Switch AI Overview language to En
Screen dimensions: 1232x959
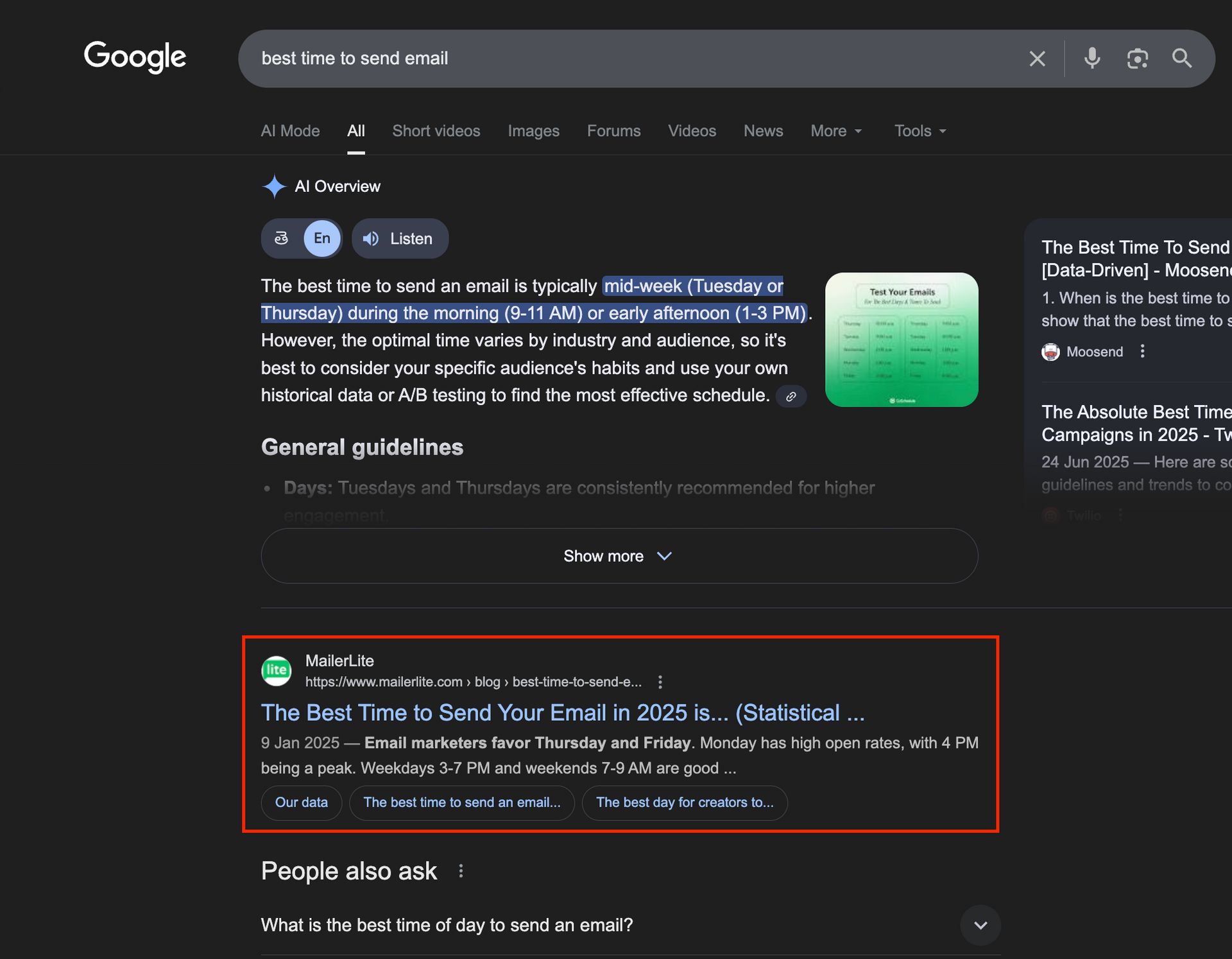click(322, 239)
